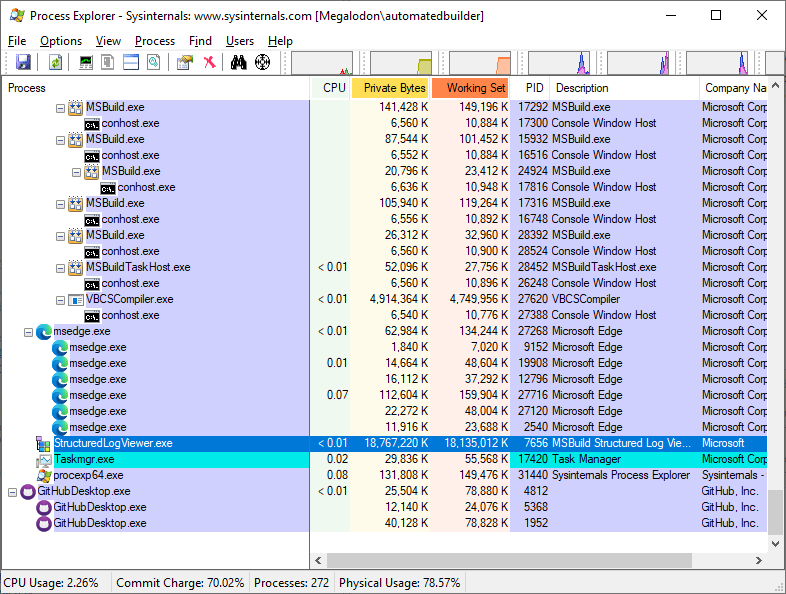786x594 pixels.
Task: Click the horizontal scrollbar left arrow
Action: [x=318, y=560]
